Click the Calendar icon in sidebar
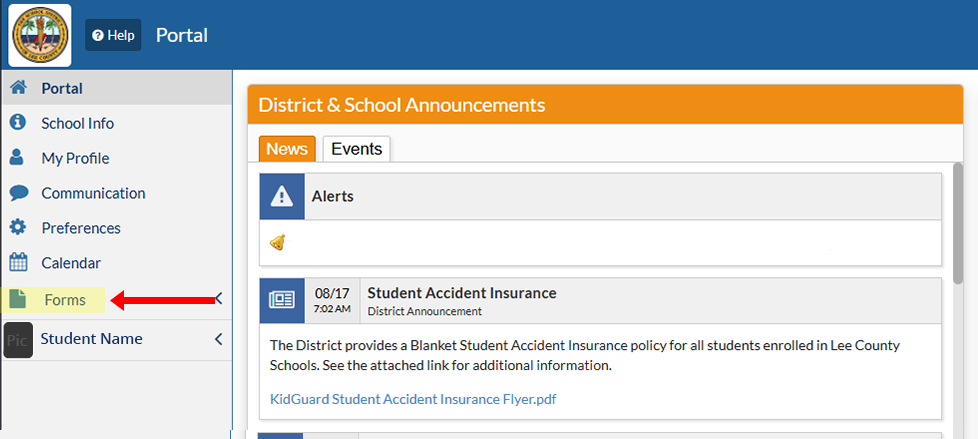 coord(18,263)
